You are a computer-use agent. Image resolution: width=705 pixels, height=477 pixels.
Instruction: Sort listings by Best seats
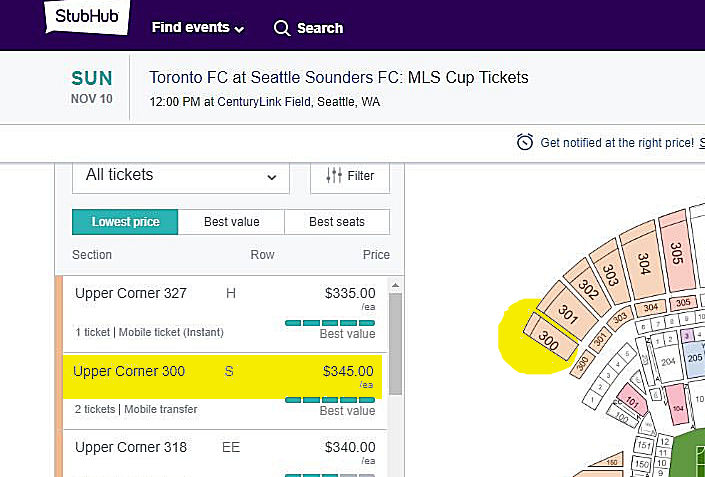tap(337, 222)
